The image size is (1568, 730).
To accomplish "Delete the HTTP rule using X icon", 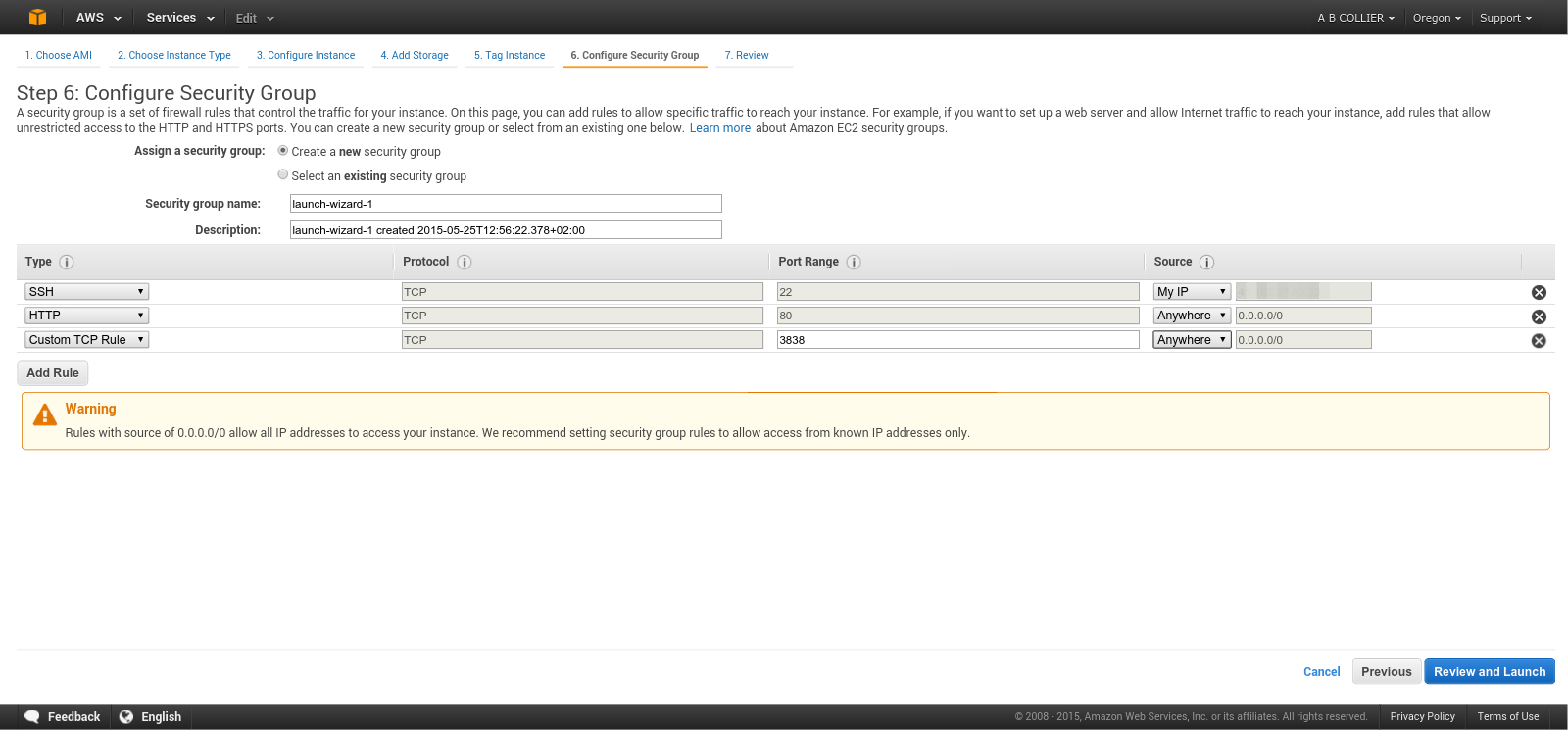I will (x=1539, y=316).
